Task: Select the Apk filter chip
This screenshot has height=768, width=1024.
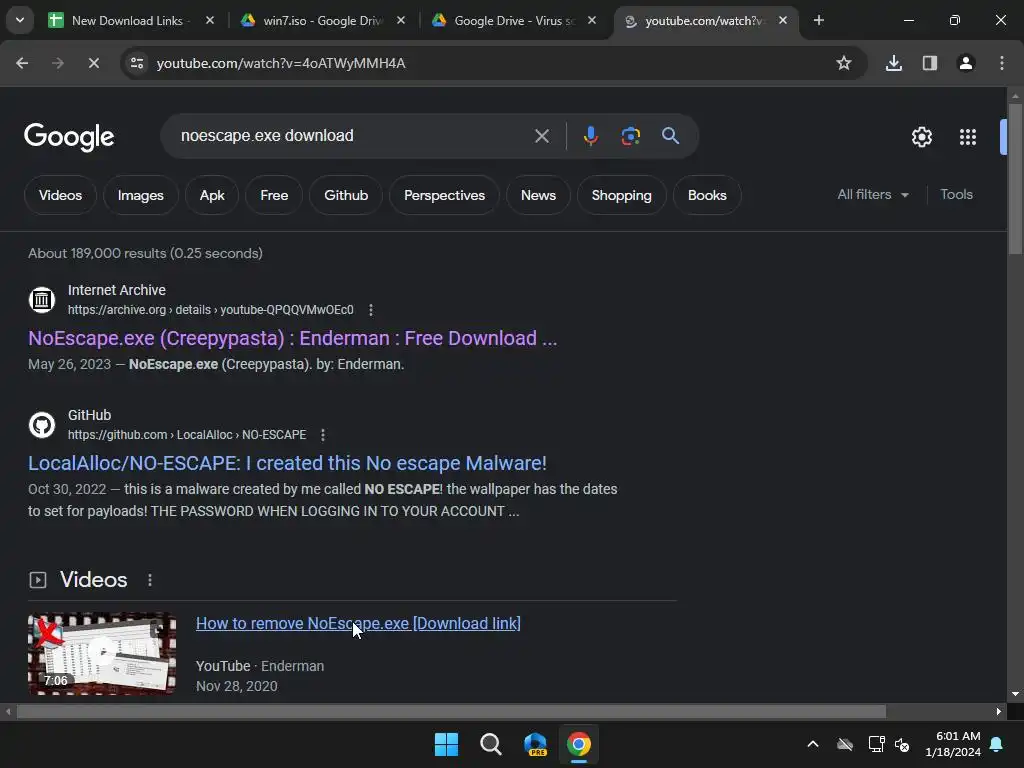Action: click(212, 195)
